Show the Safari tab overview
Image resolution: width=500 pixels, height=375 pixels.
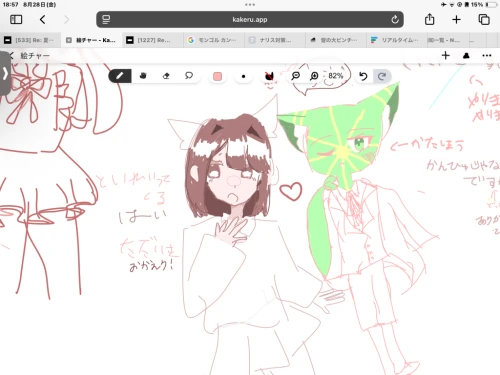pyautogui.click(x=484, y=19)
